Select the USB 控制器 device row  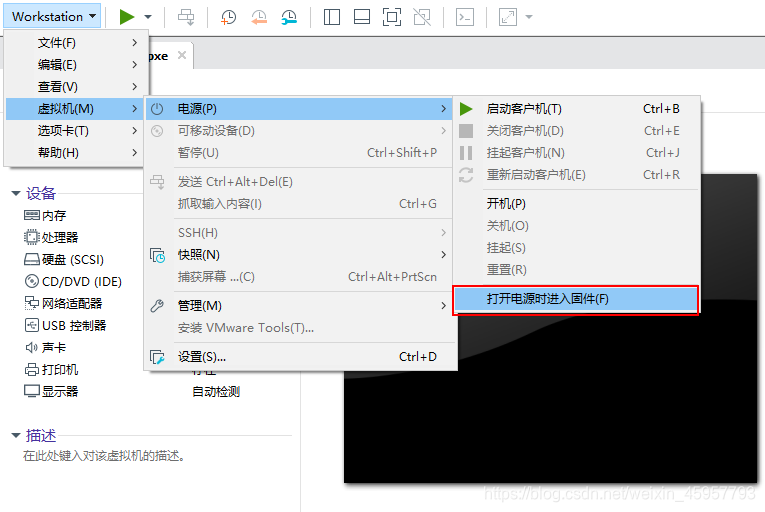65,325
